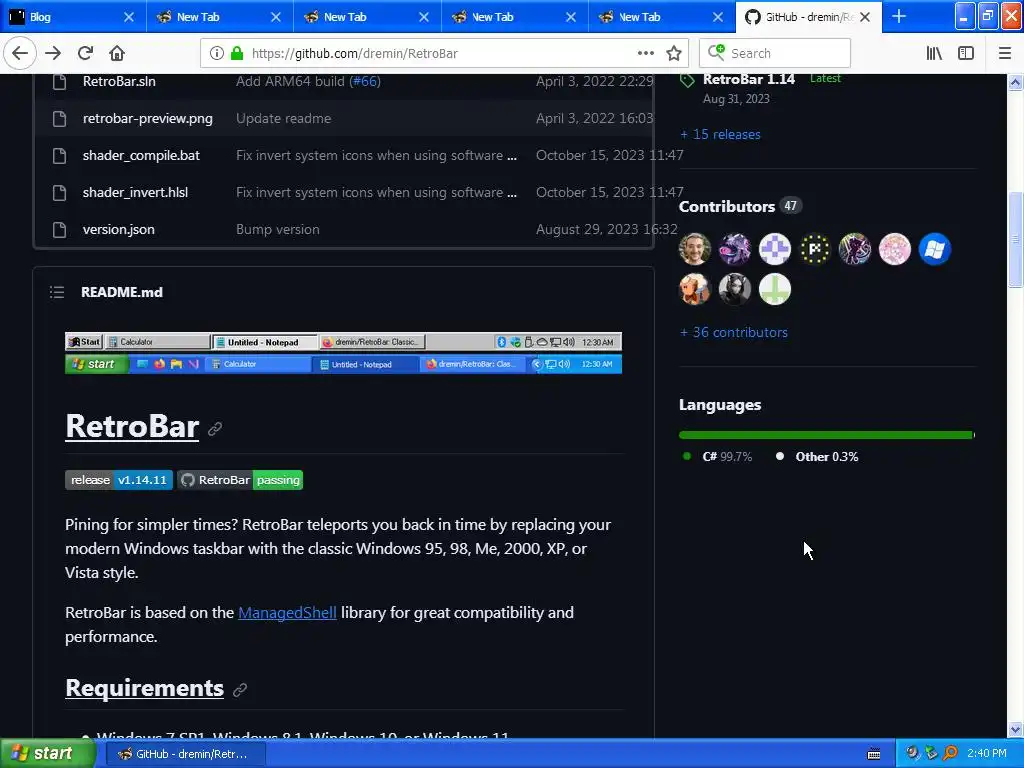
Task: Open version.json file
Action: point(118,229)
